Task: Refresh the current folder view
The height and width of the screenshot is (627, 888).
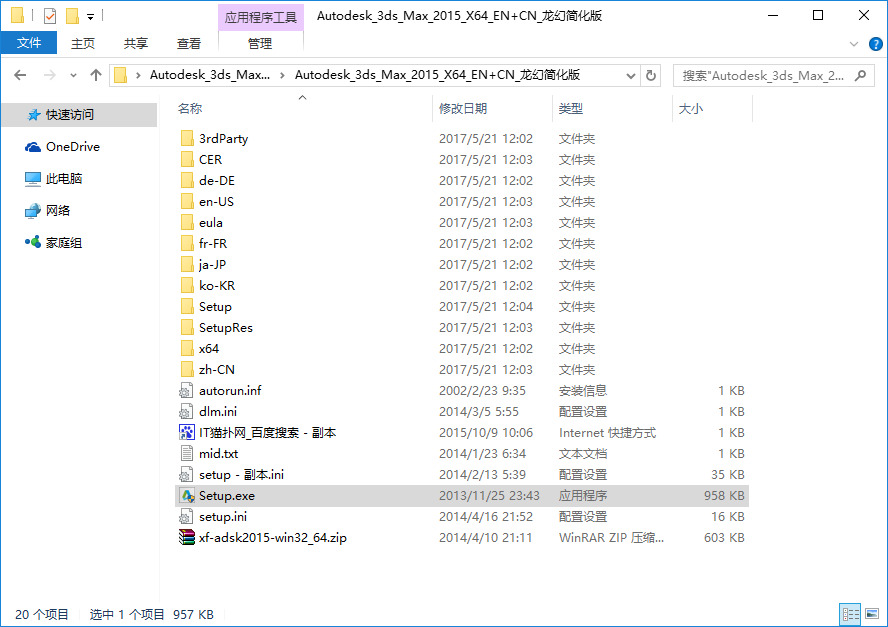Action: click(651, 75)
